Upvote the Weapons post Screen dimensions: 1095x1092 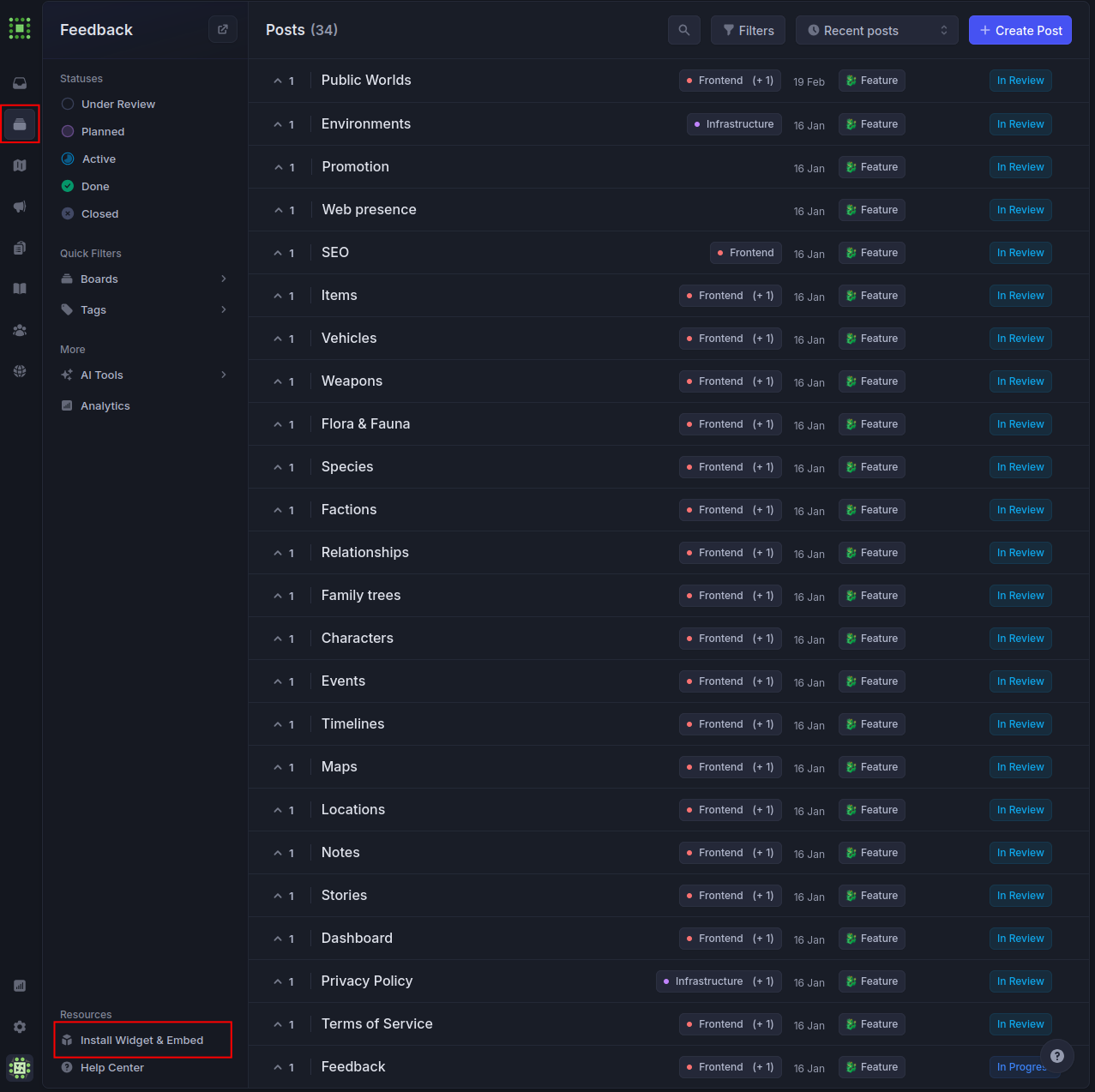[284, 381]
